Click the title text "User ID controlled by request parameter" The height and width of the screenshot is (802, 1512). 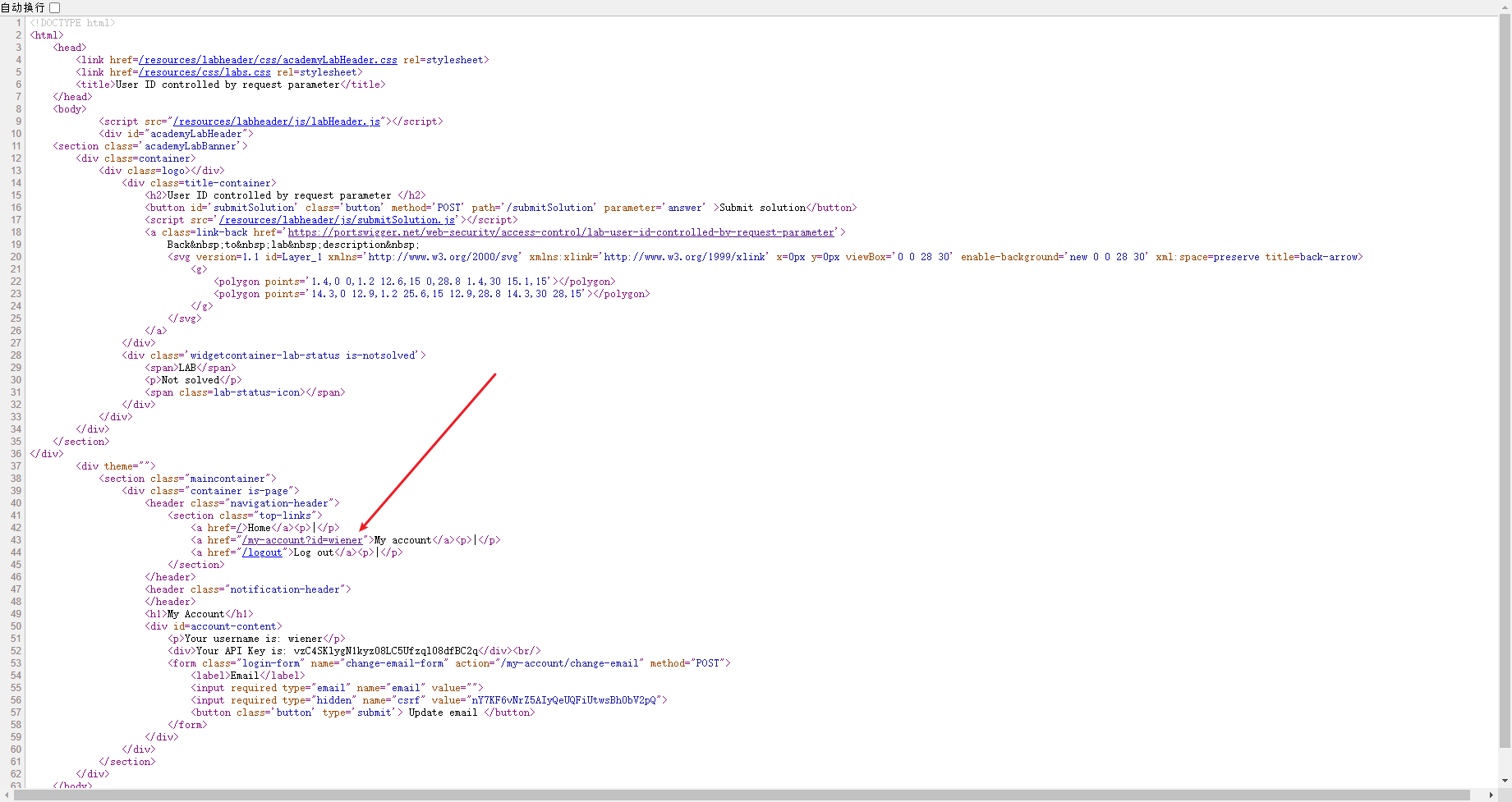pos(227,85)
